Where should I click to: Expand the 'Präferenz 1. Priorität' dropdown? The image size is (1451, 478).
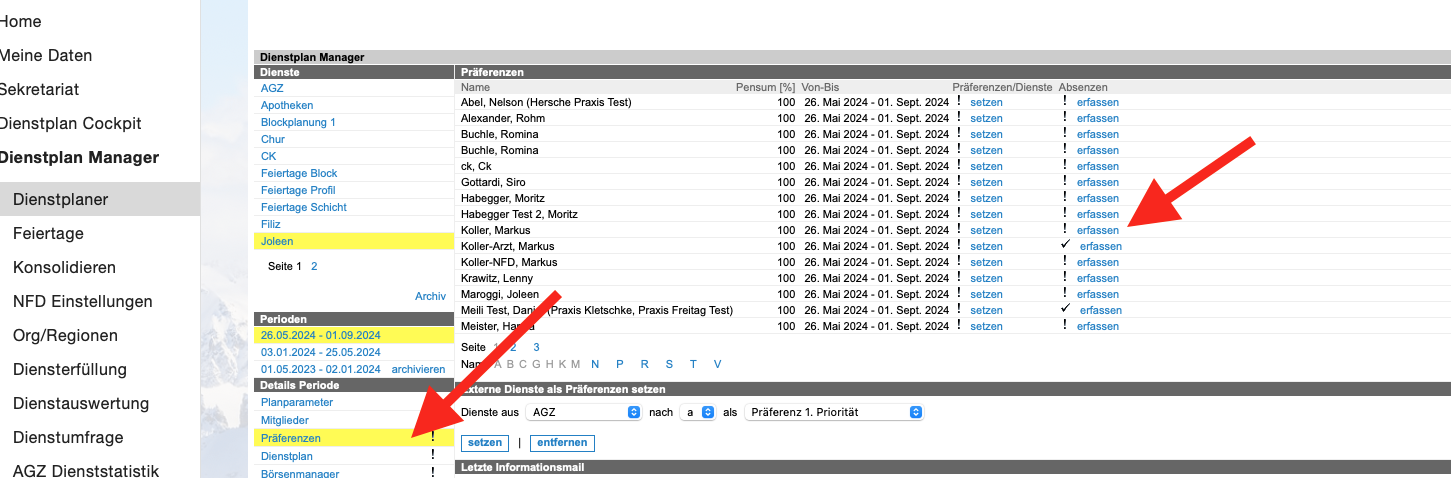(833, 412)
